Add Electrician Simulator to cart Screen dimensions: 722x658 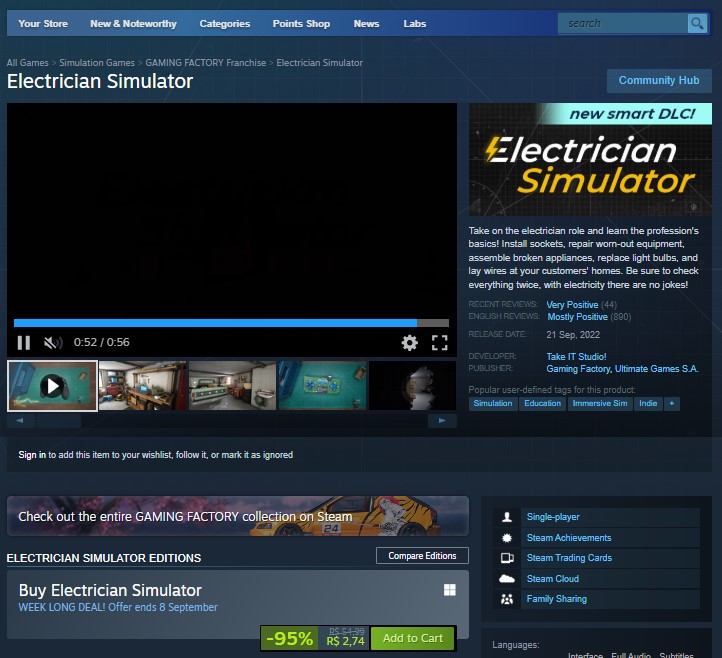pyautogui.click(x=413, y=638)
